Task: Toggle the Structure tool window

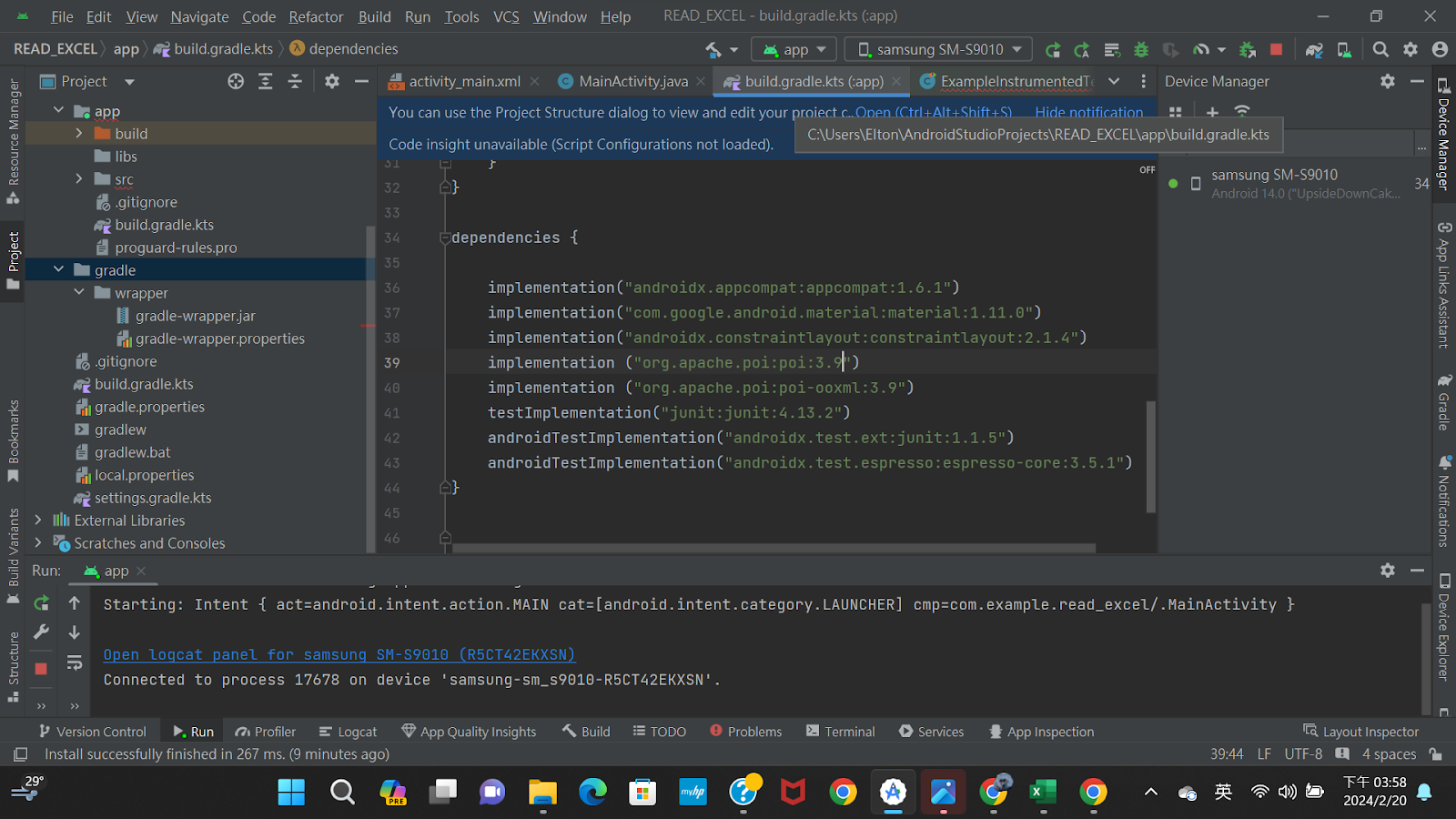Action: pos(13,666)
